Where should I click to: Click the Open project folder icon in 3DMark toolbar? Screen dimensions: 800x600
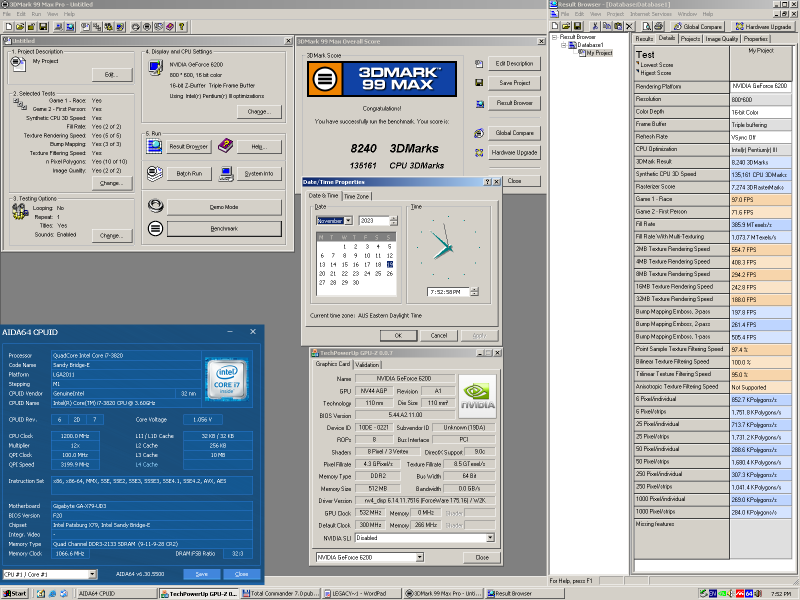pyautogui.click(x=20, y=27)
